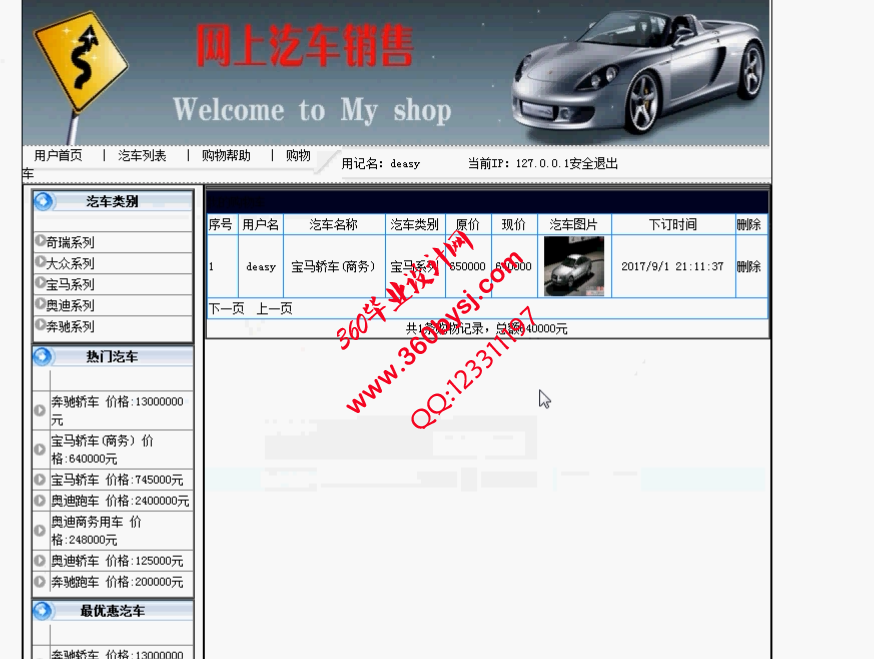Click the 原价 column header
The image size is (874, 659).
(x=468, y=224)
